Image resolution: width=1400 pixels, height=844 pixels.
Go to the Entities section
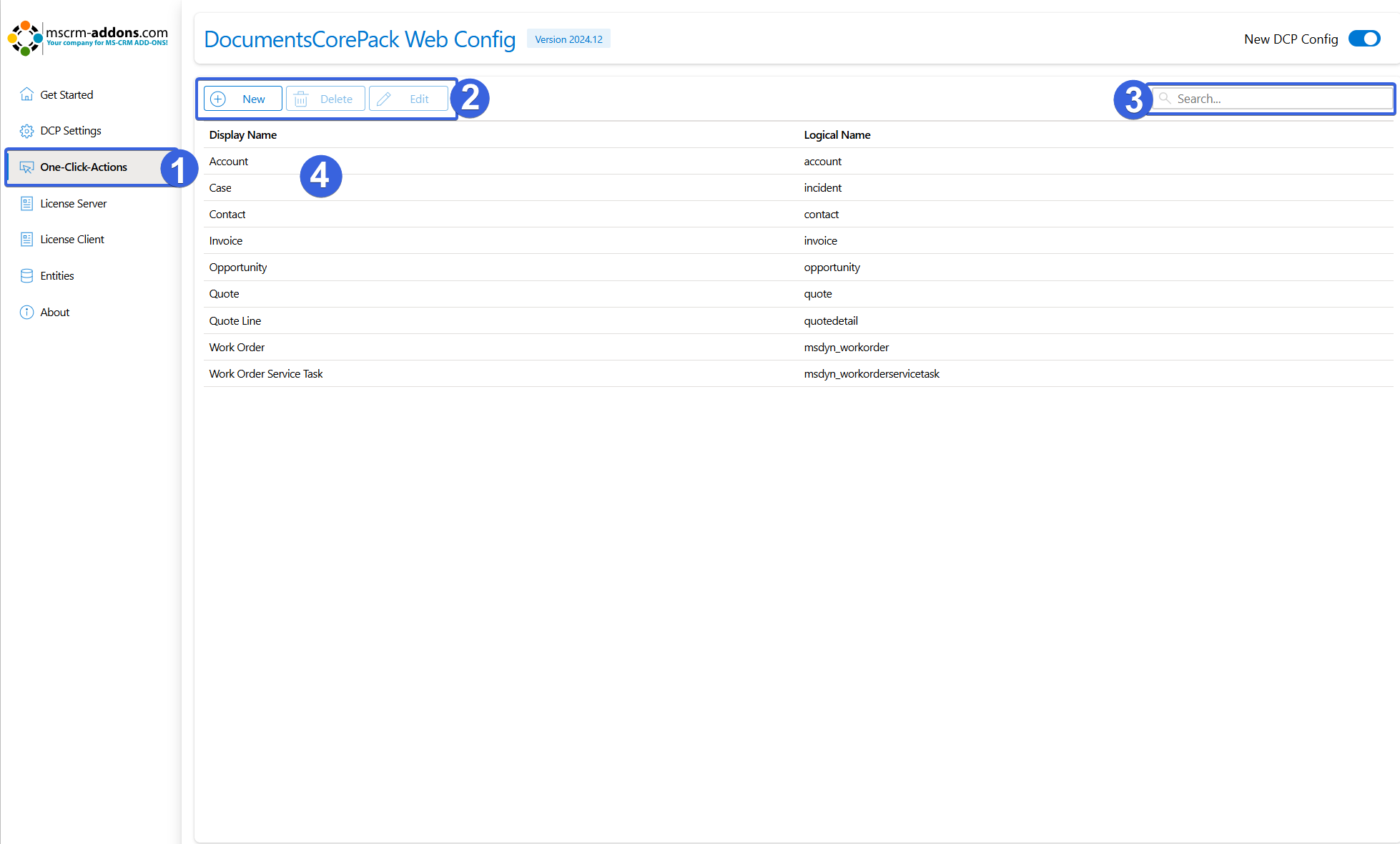coord(57,276)
